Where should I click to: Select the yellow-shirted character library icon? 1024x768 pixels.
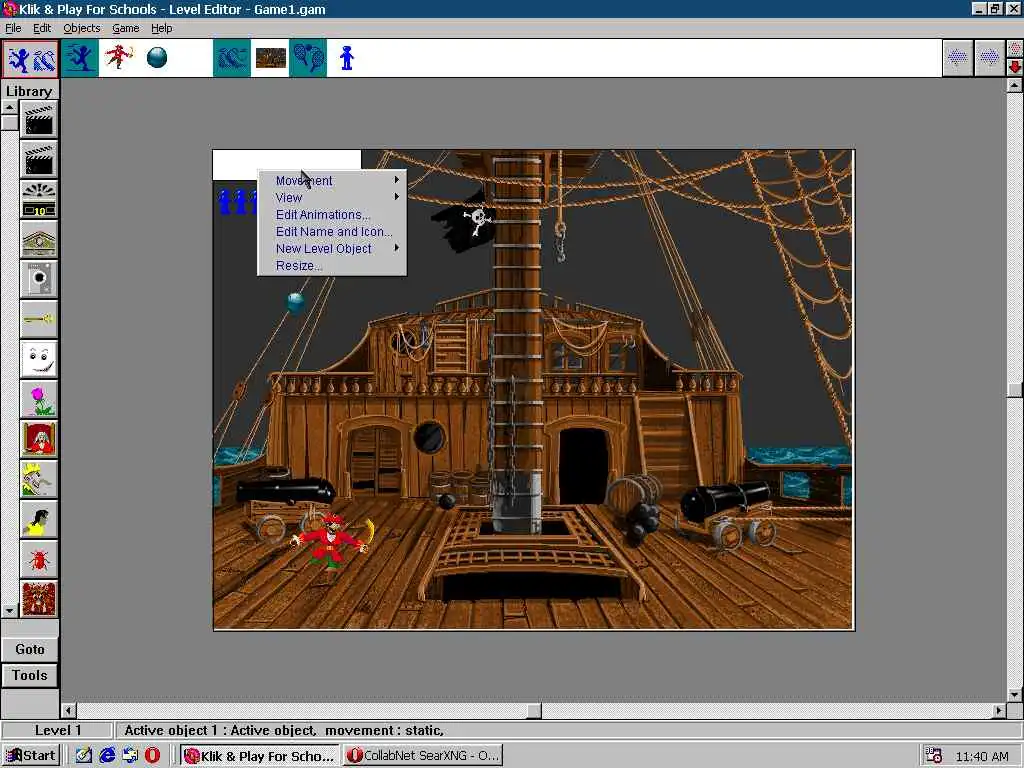(x=39, y=519)
